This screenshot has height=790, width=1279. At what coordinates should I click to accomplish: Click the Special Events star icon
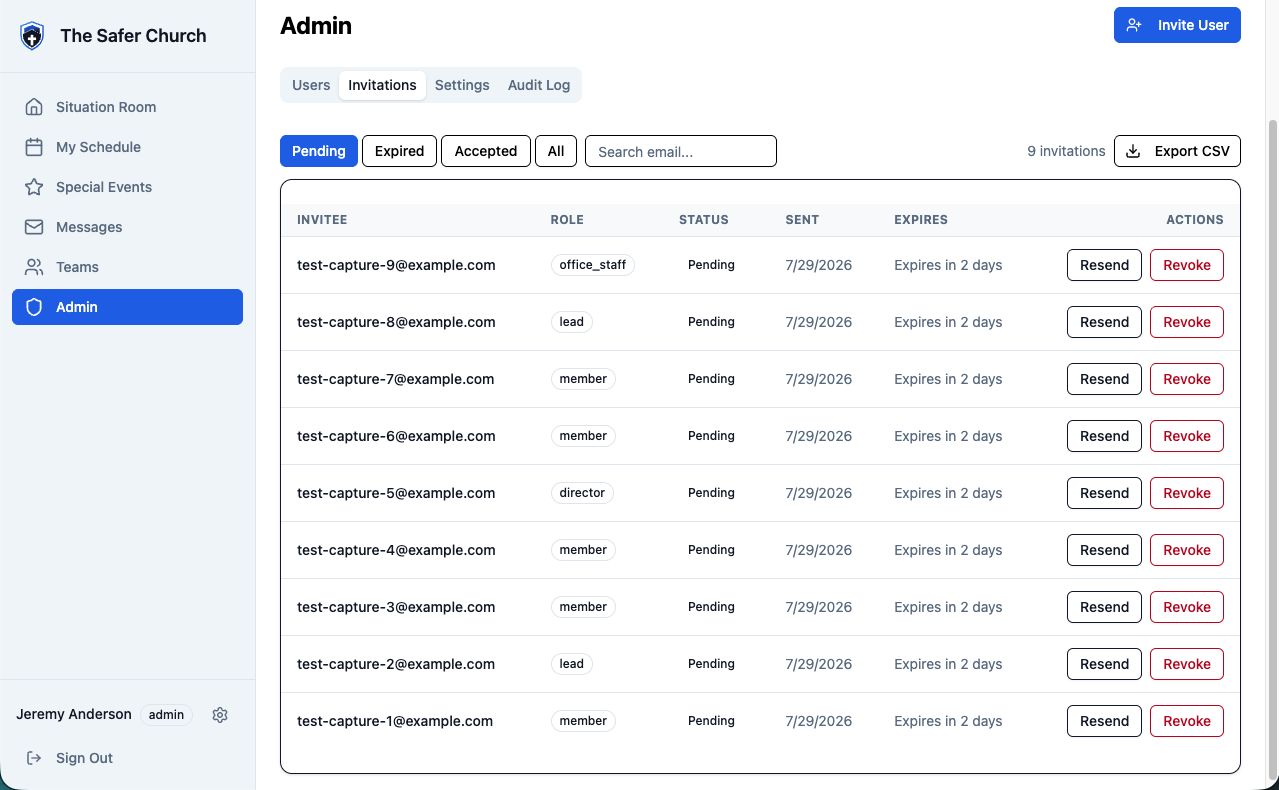click(x=34, y=187)
